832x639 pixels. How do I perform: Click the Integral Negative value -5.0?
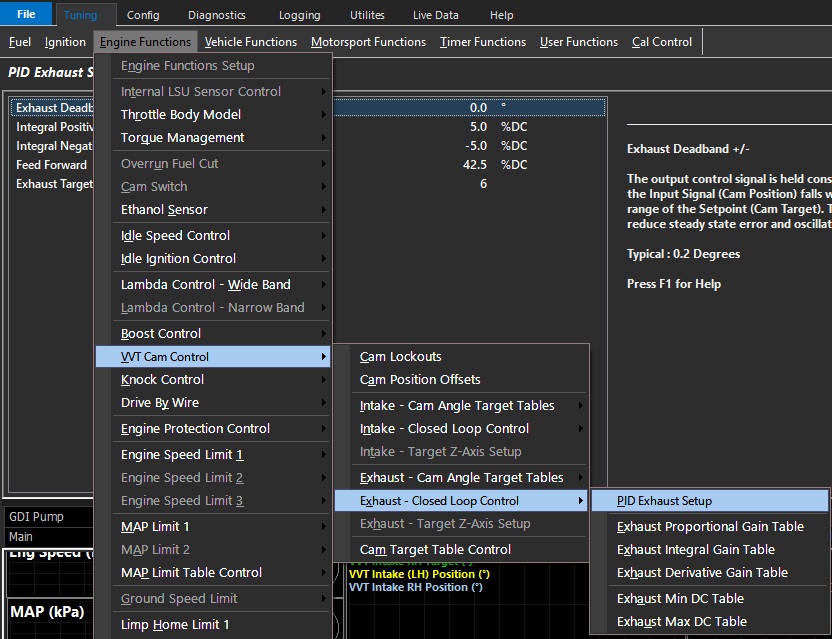(476, 146)
